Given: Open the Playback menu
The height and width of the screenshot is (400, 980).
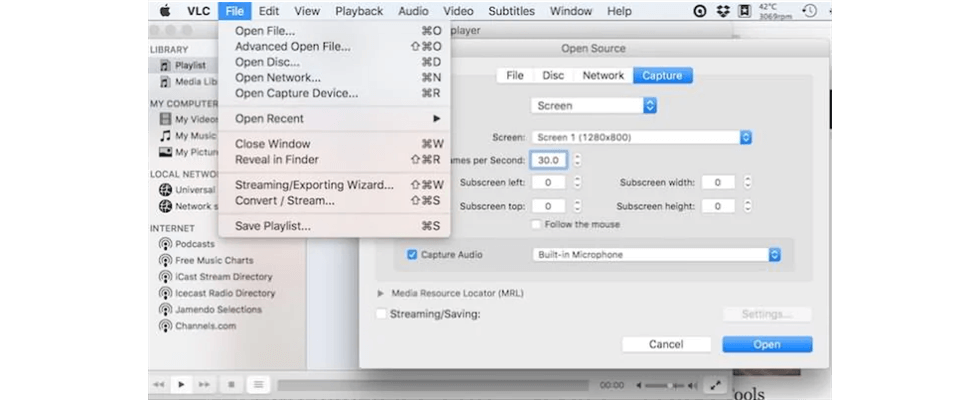Looking at the screenshot, I should pos(359,11).
